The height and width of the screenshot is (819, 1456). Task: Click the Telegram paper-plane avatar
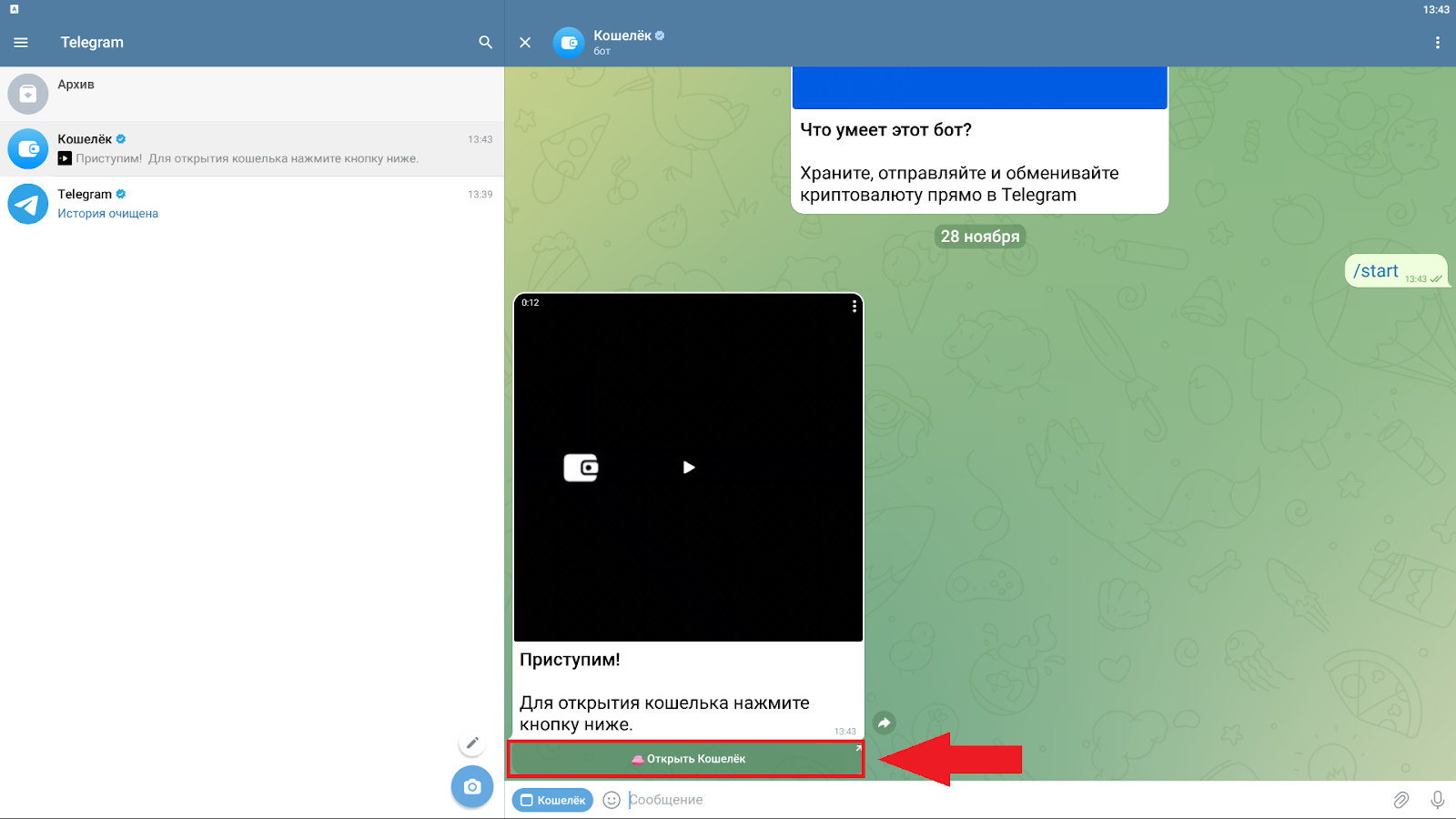coord(28,204)
